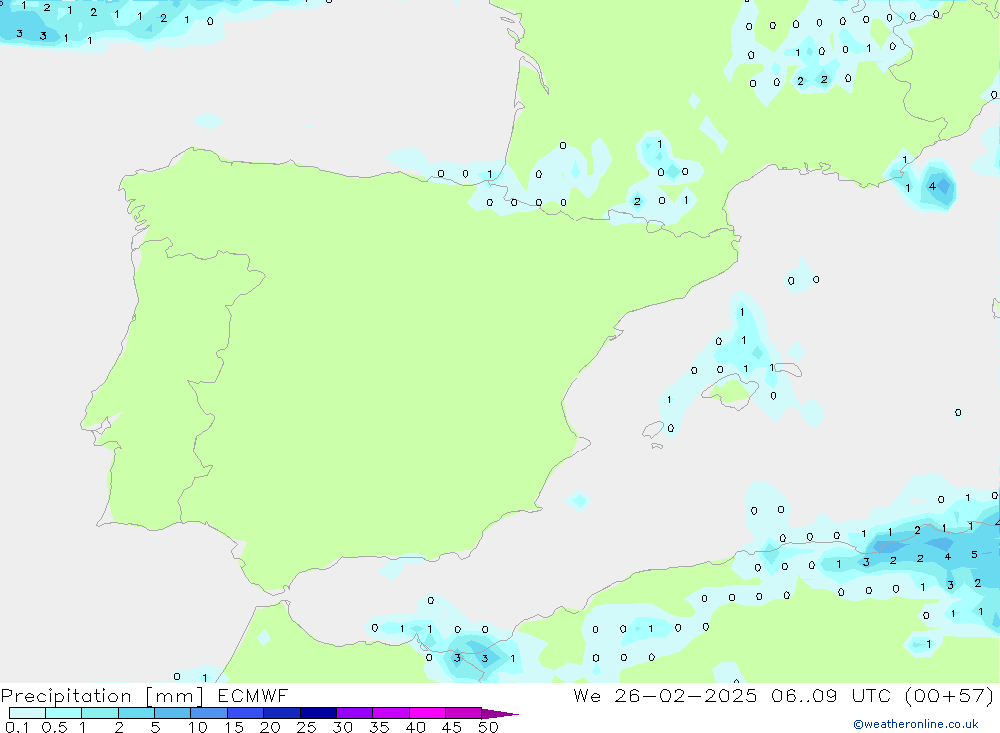Click the '26-02-2025' date text

point(686,695)
